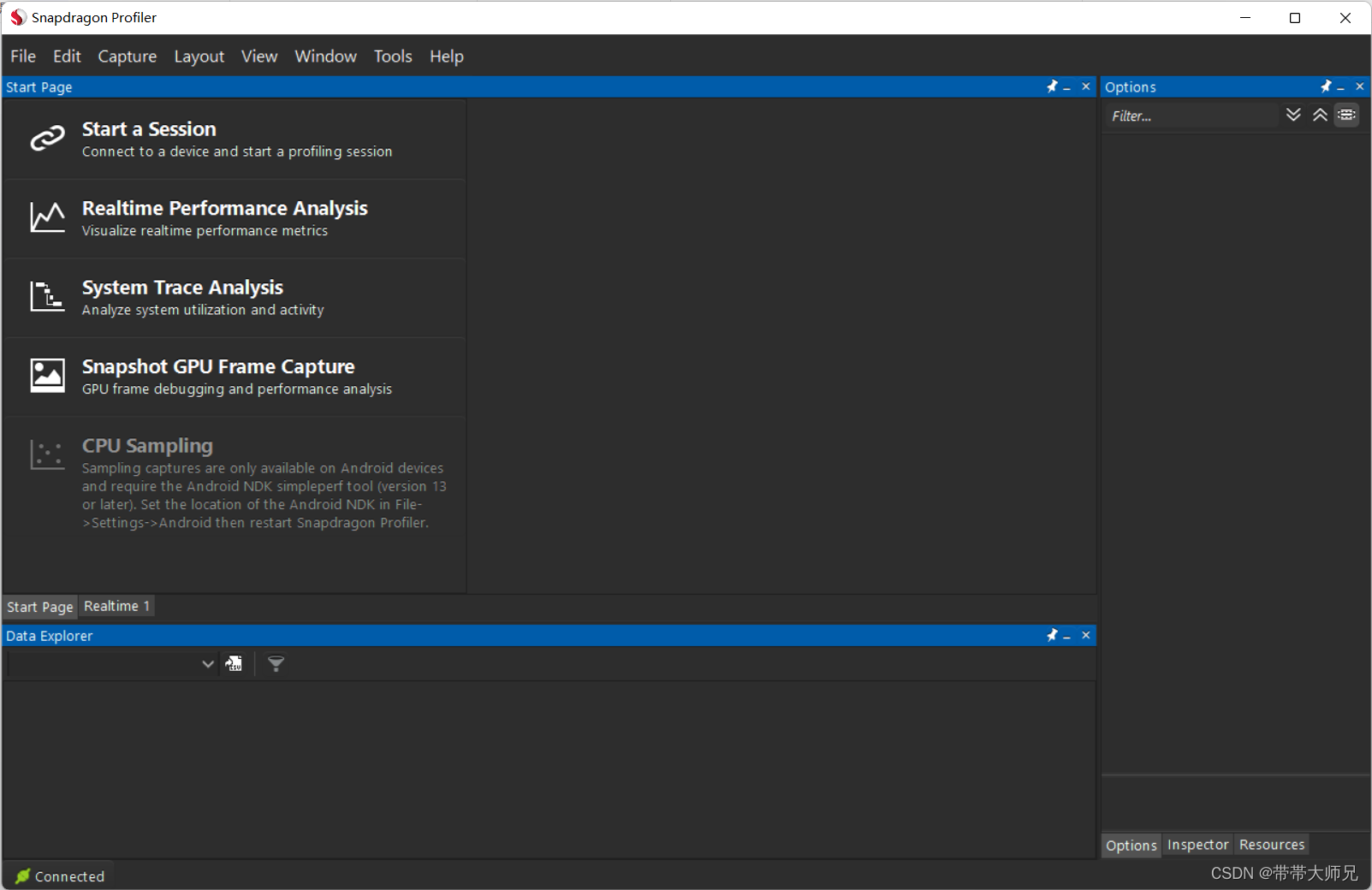
Task: Minimize the Data Explorer panel
Action: tap(1066, 636)
